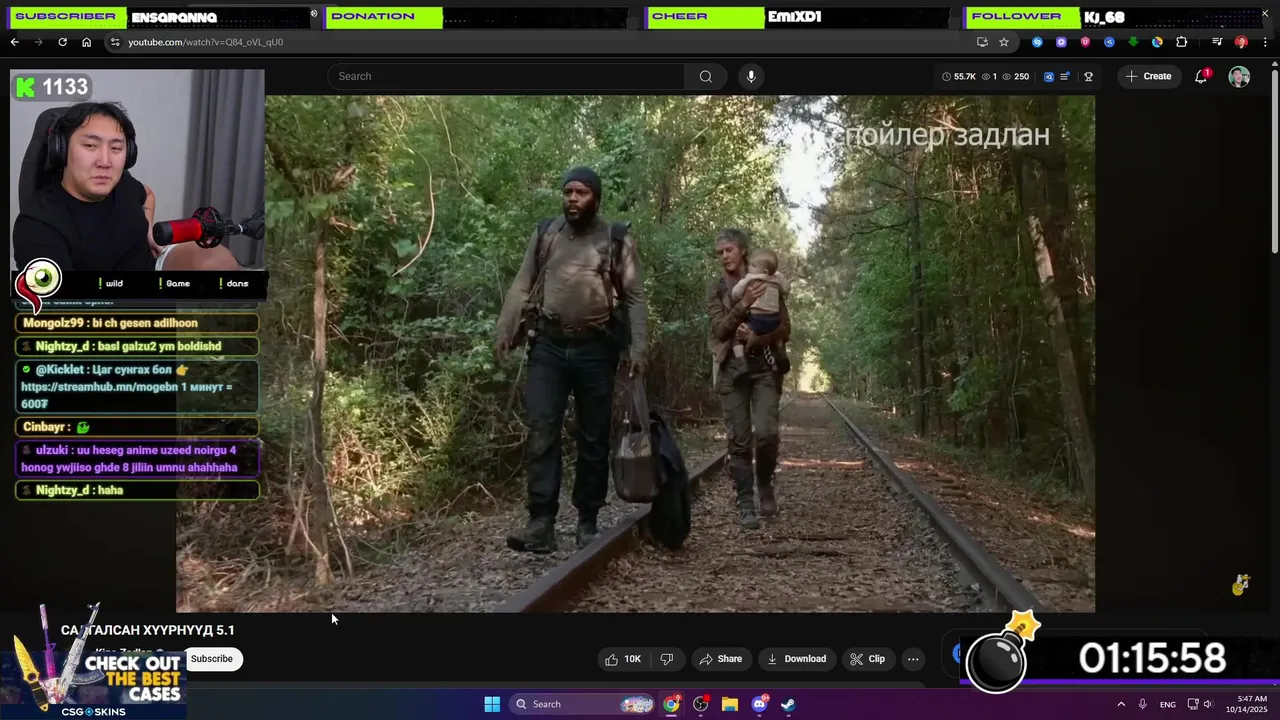Switch to Chrome in the taskbar

pyautogui.click(x=671, y=704)
